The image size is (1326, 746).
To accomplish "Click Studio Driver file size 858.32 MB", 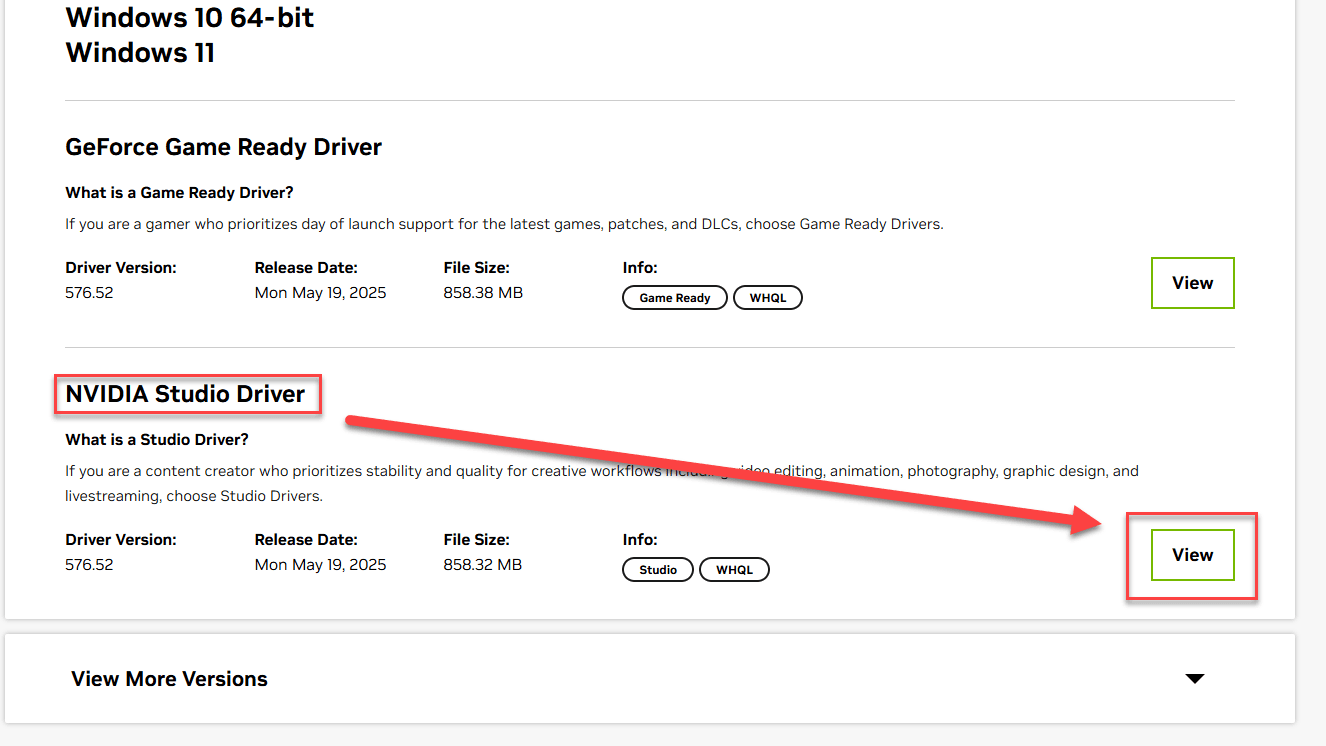I will click(x=482, y=565).
